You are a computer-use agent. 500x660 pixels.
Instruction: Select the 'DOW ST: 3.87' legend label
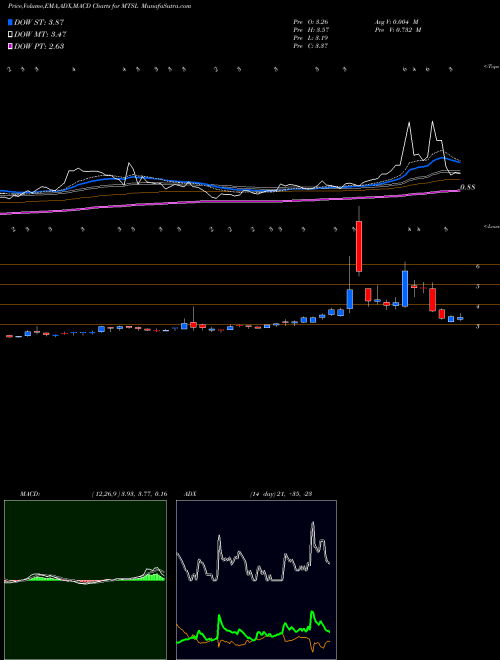tap(39, 23)
